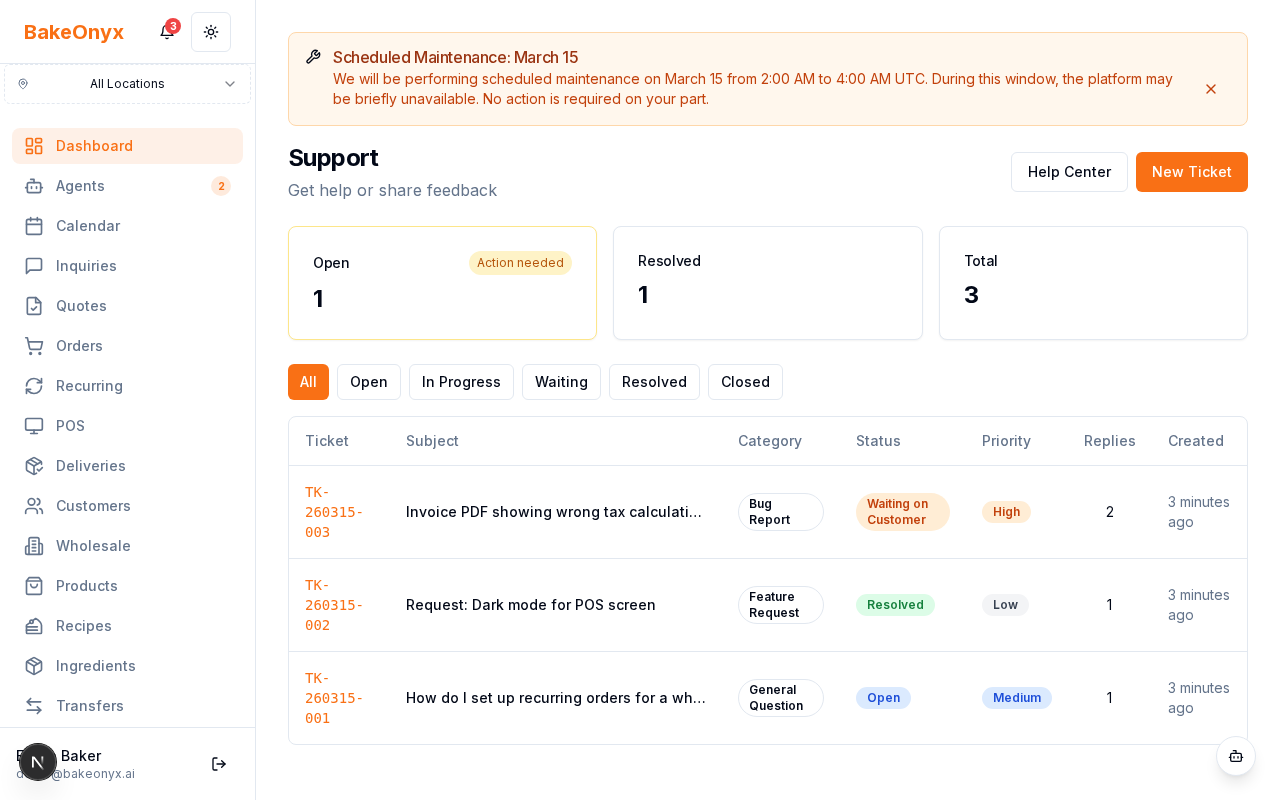Open the chatbot assistant floating button
1280x800 pixels.
(1236, 757)
